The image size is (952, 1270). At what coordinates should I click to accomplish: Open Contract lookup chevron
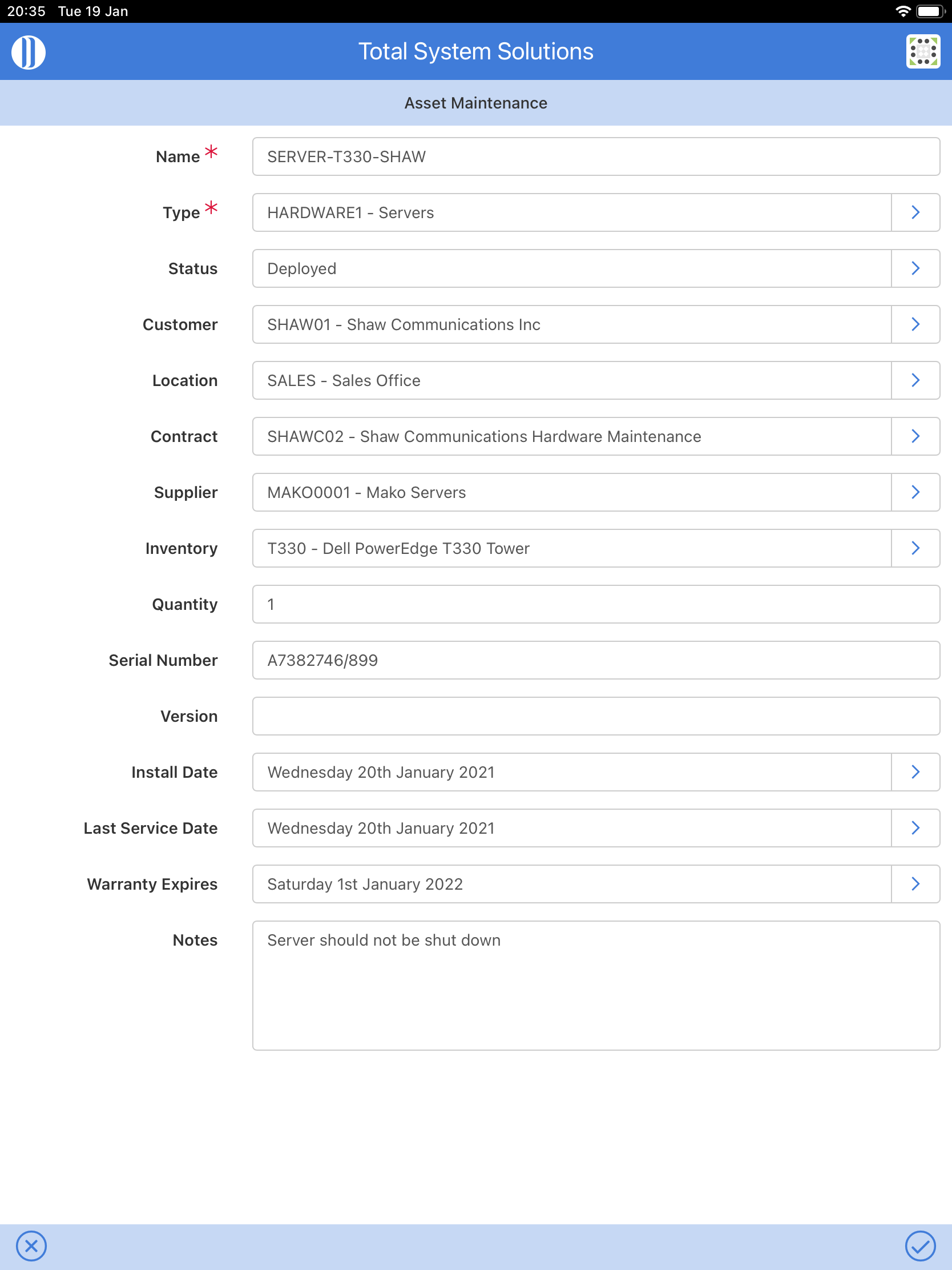[915, 436]
